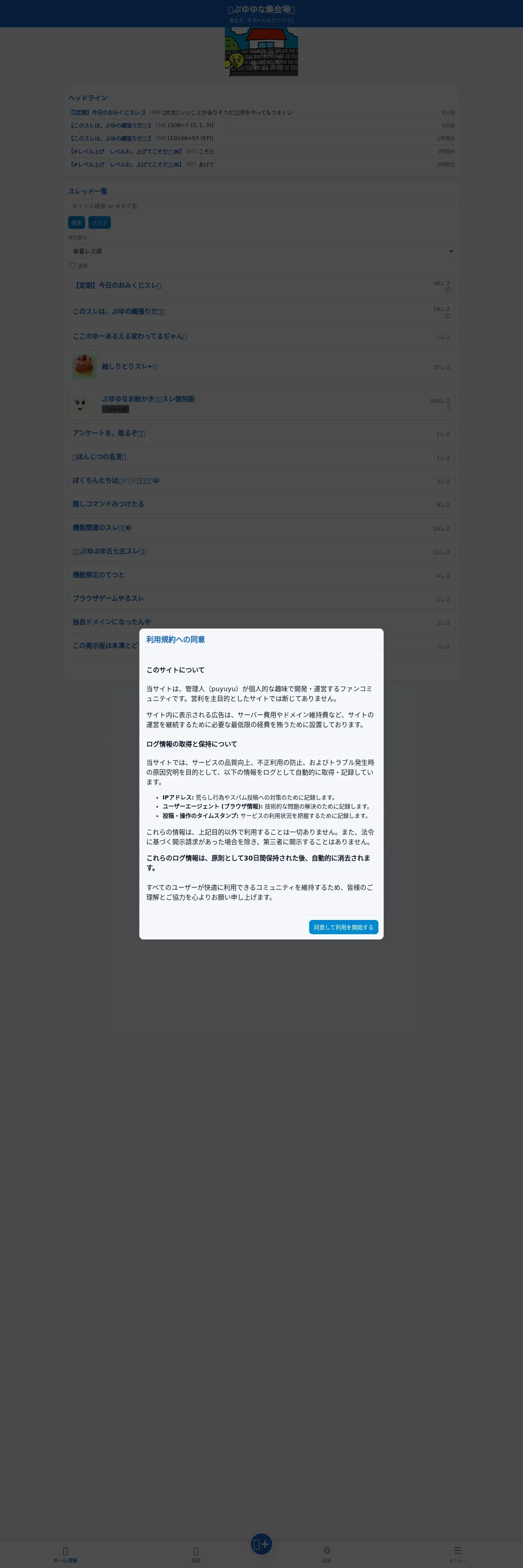
Task: Open headline post with [1D100=57 (57)]
Action: 261,138
